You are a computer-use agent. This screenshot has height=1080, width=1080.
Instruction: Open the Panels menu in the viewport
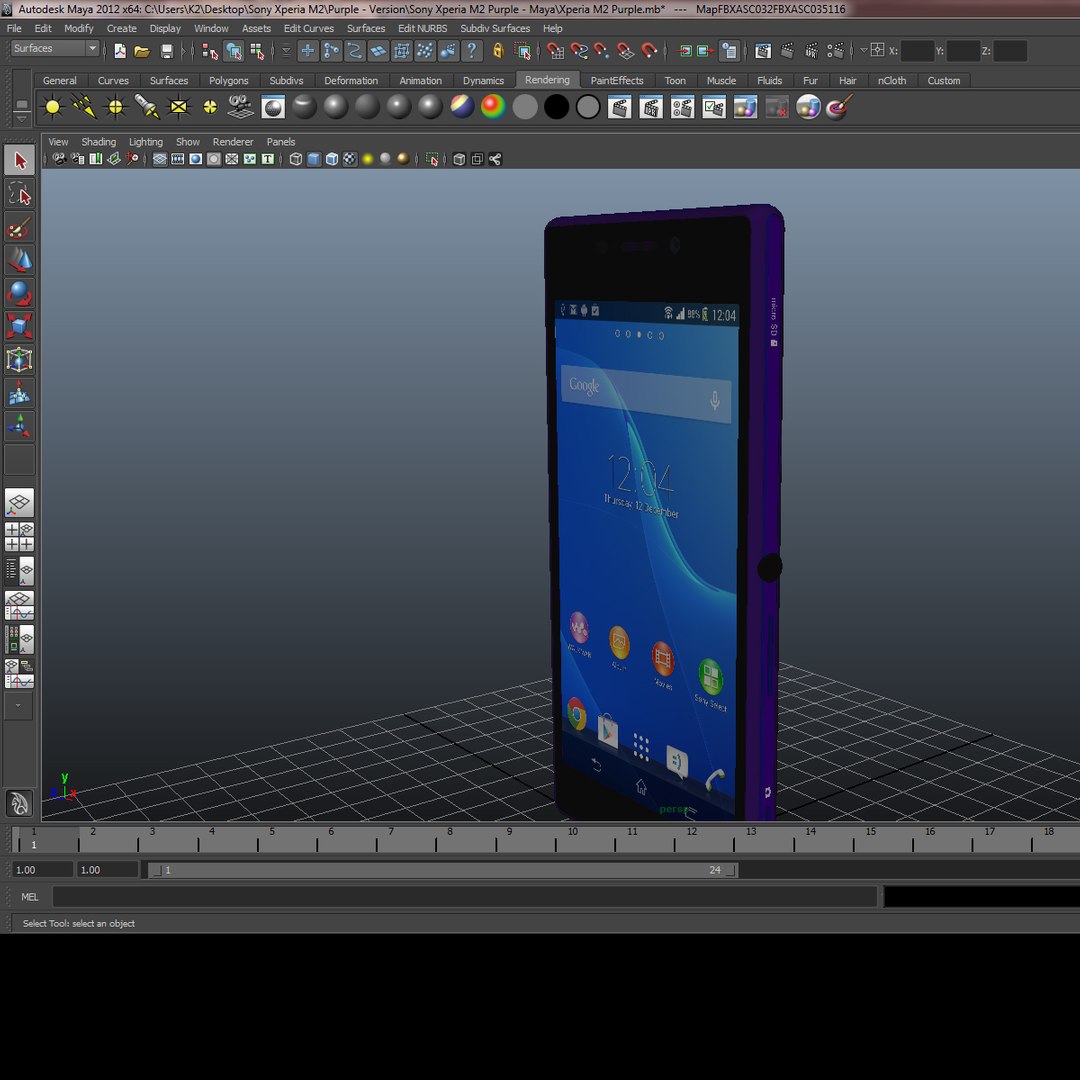coord(280,142)
